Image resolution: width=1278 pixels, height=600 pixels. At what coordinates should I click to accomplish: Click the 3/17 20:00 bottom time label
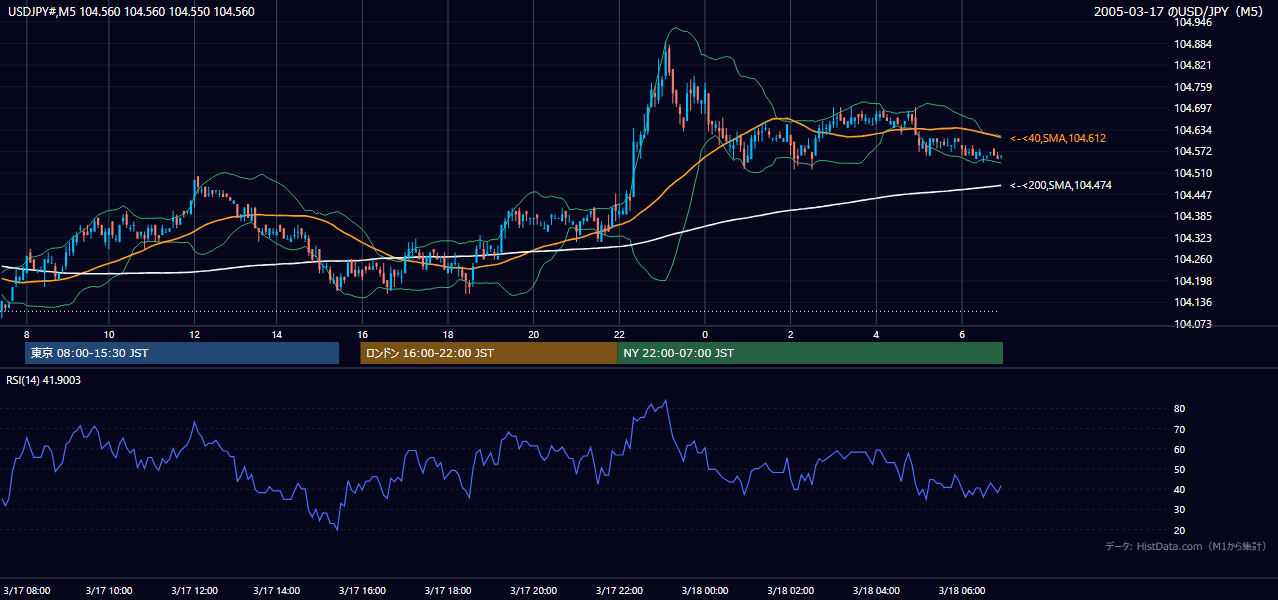533,590
